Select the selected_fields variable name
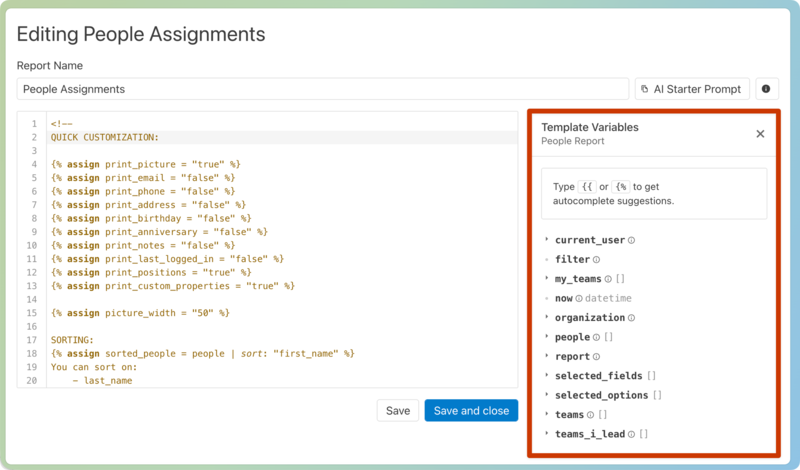This screenshot has width=800, height=470. coord(598,376)
